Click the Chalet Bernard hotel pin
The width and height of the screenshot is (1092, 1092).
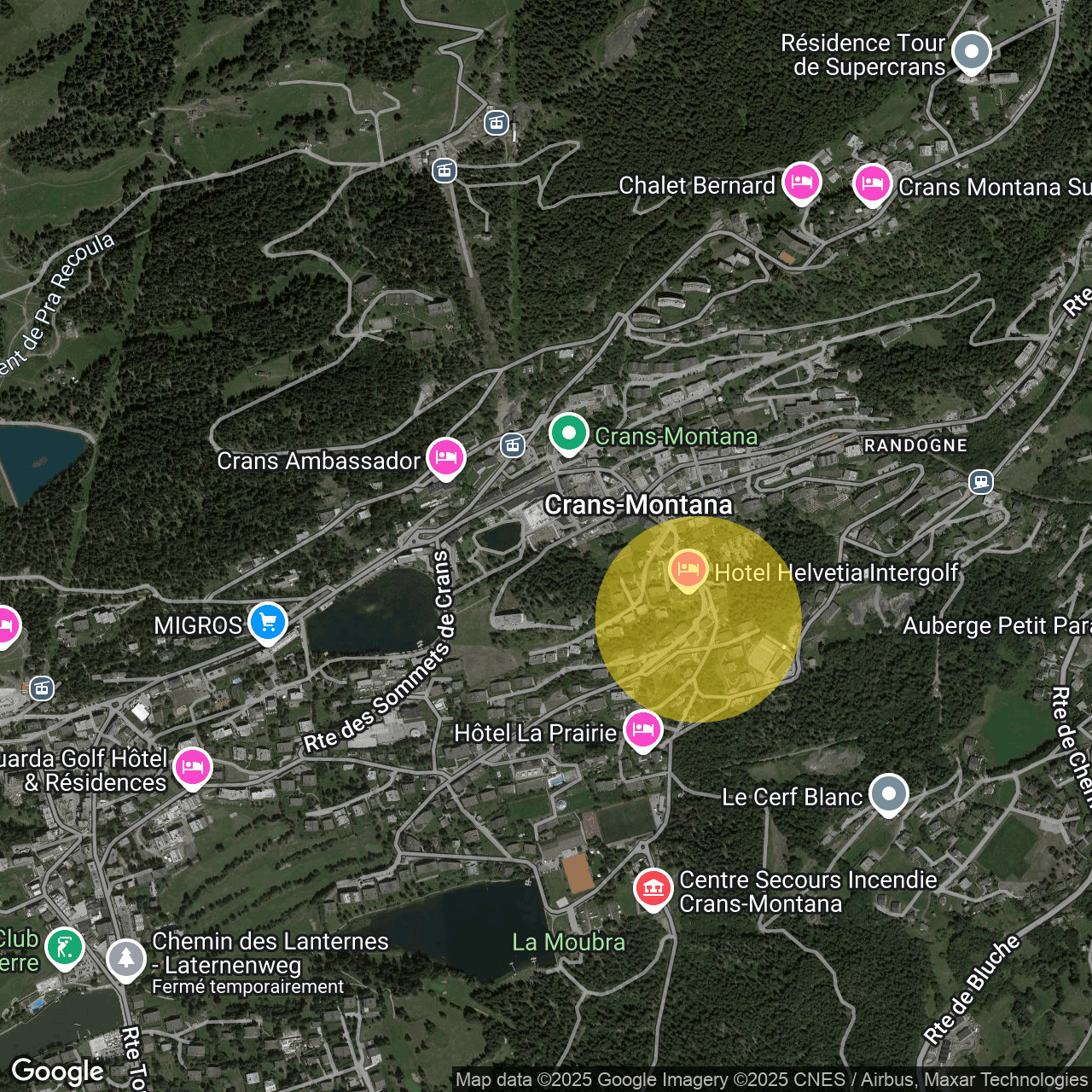[801, 183]
